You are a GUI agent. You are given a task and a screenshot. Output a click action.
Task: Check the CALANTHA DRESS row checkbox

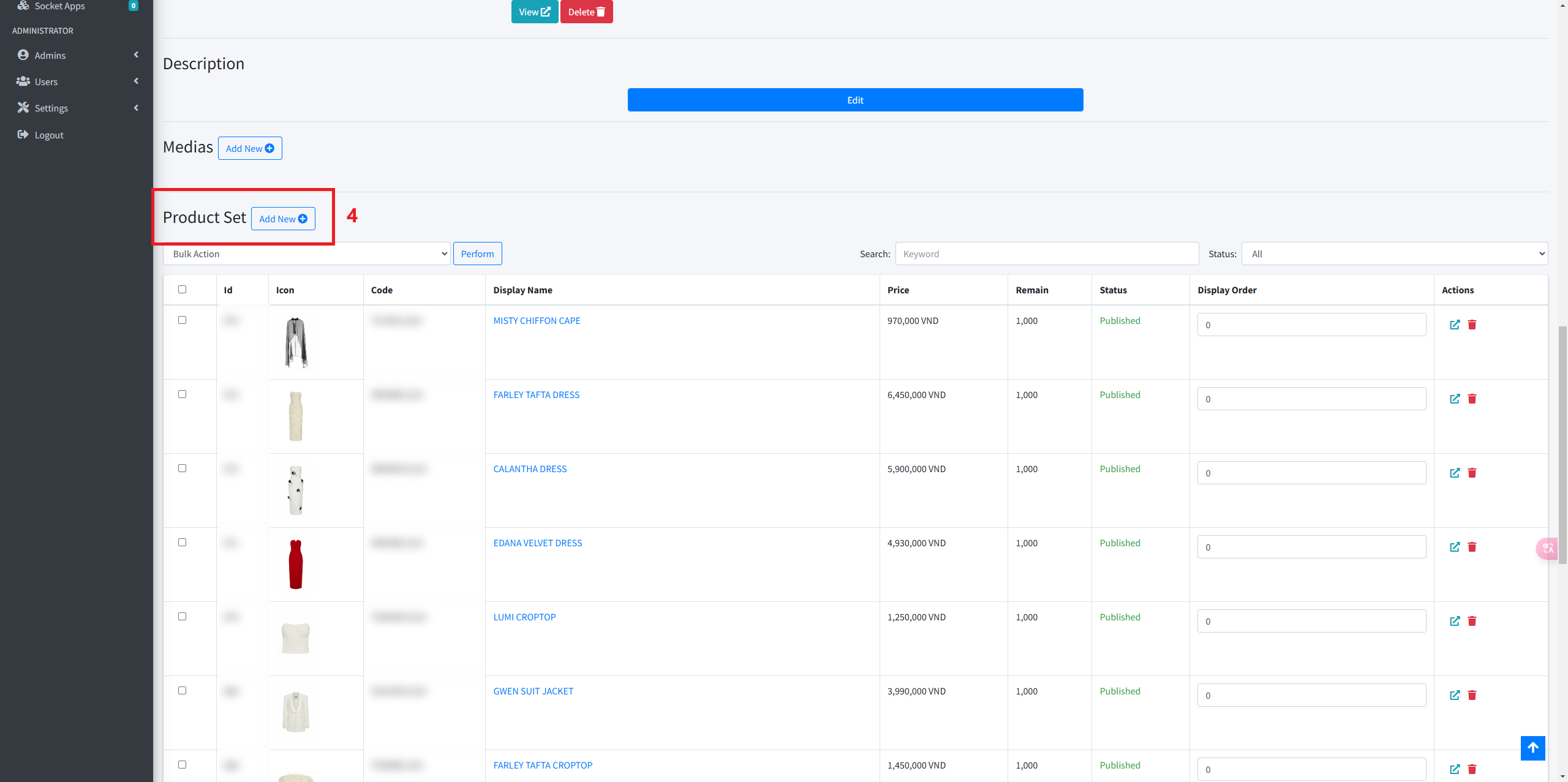pos(182,468)
